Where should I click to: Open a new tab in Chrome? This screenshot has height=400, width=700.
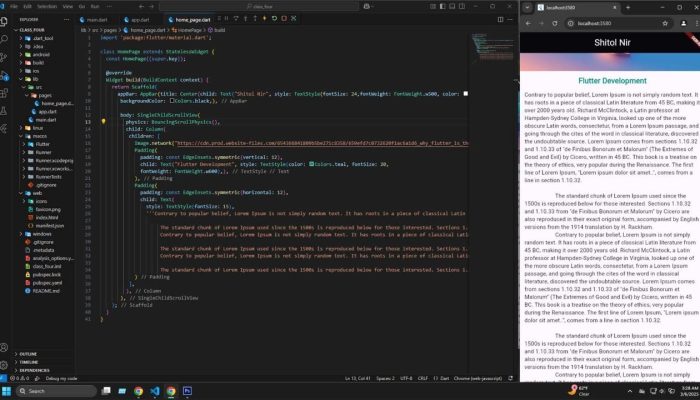coord(628,8)
